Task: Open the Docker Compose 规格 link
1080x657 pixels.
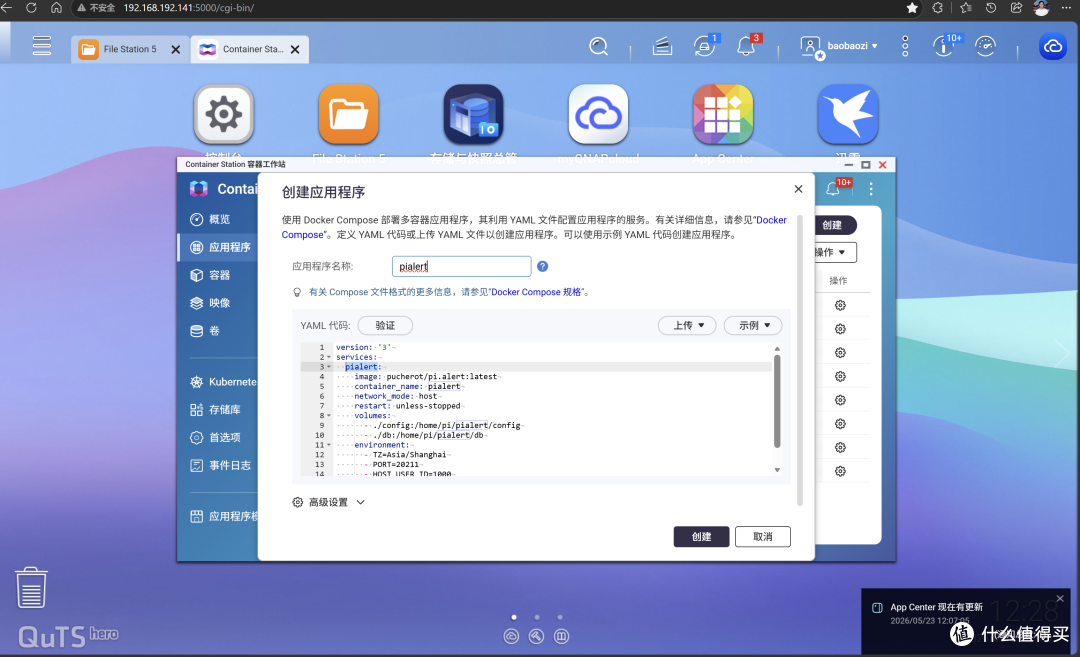Action: [537, 292]
